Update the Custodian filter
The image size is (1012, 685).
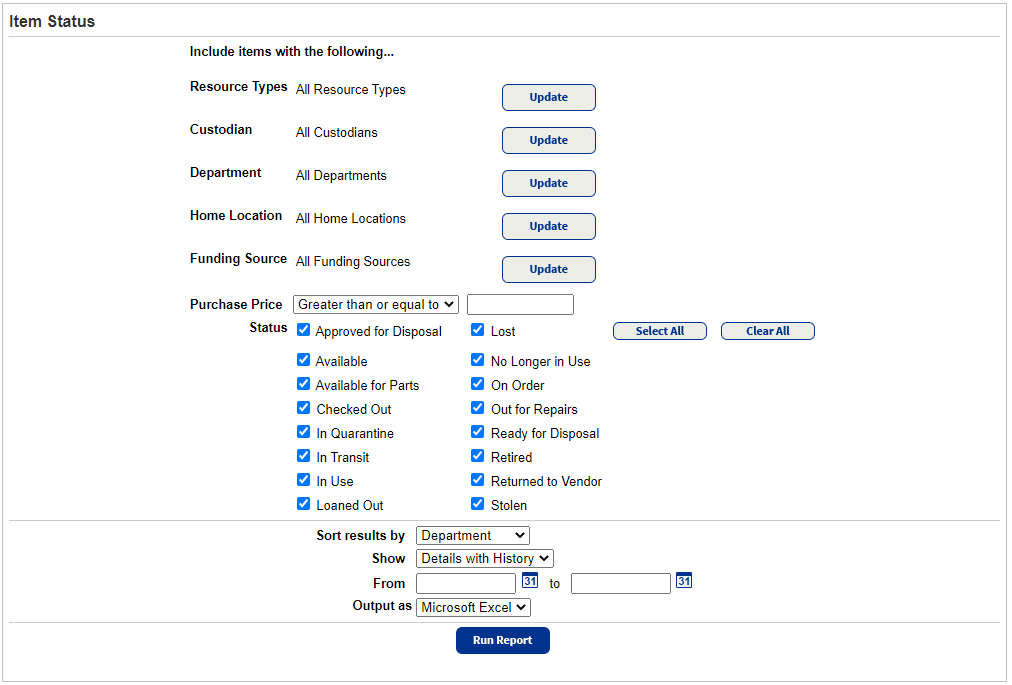click(x=548, y=140)
